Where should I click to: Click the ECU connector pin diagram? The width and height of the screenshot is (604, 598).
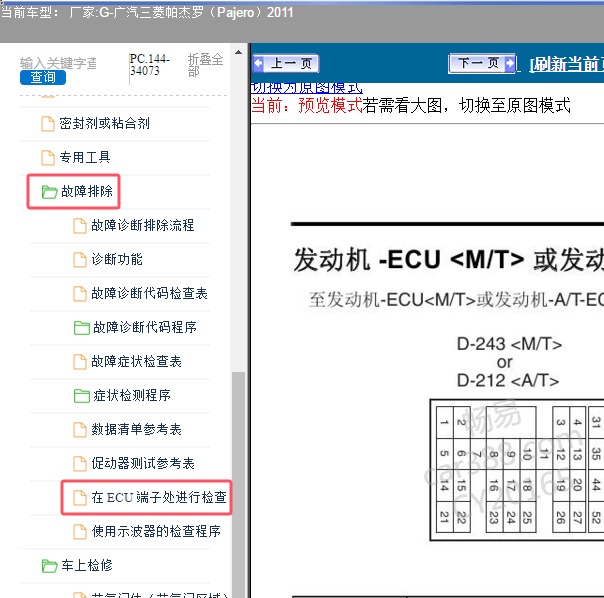[517, 470]
